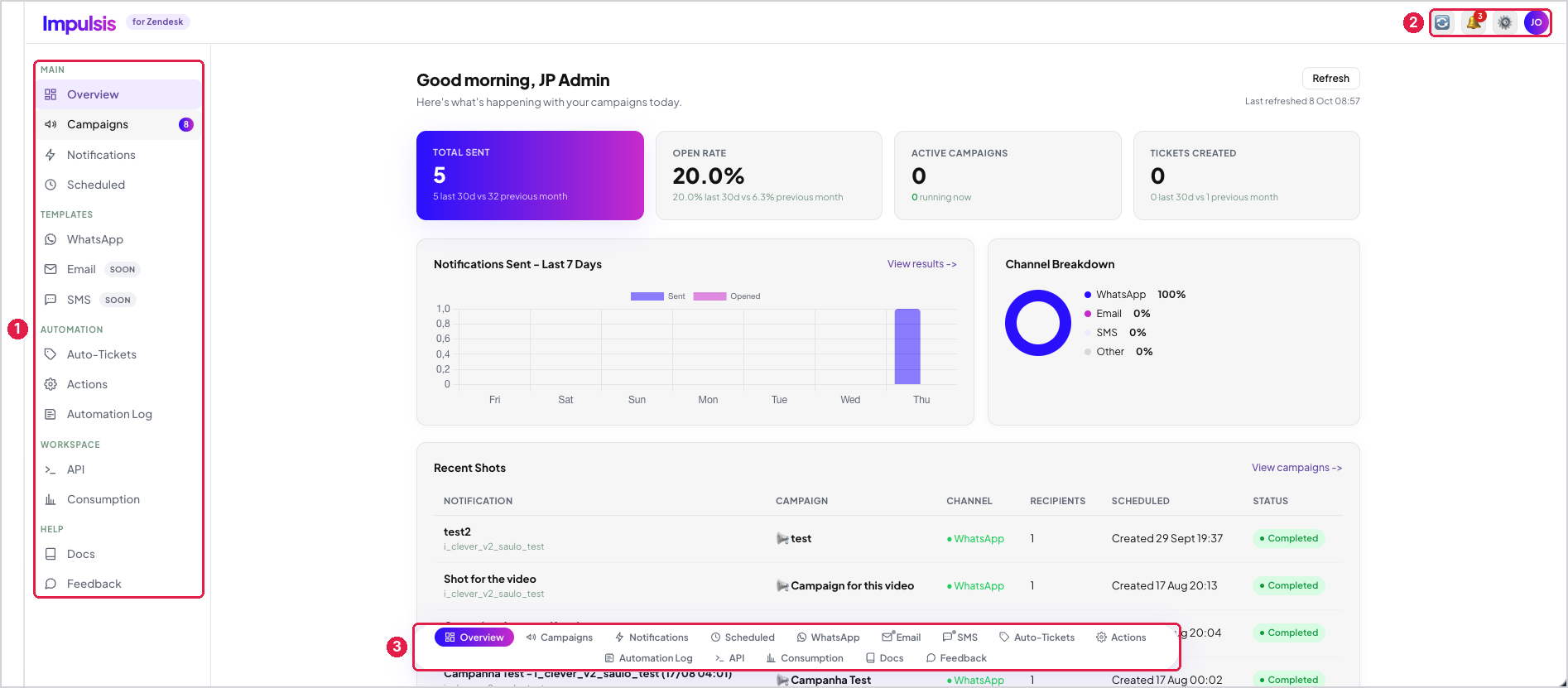Click the Channel Breakdown donut chart
The width and height of the screenshot is (1568, 688).
1038,323
